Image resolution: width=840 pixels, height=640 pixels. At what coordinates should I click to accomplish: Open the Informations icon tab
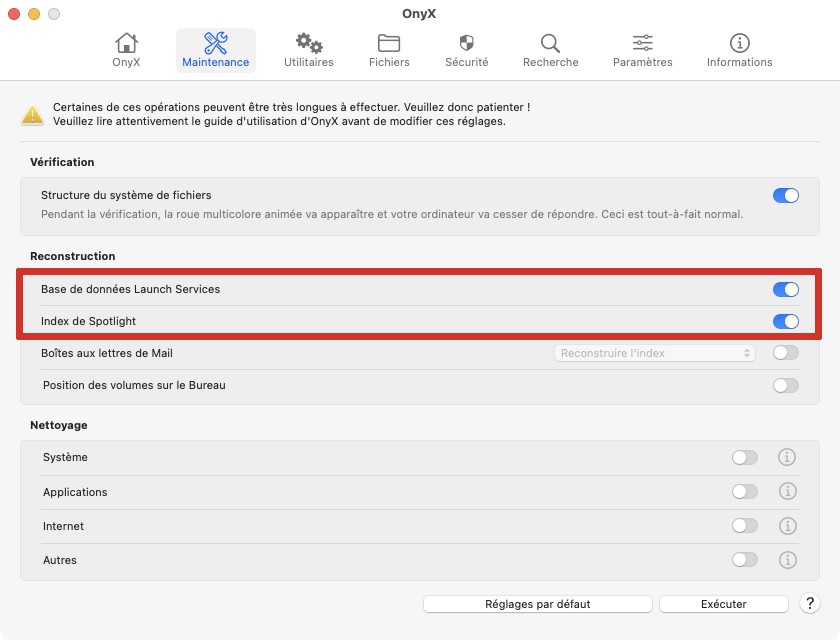click(739, 43)
